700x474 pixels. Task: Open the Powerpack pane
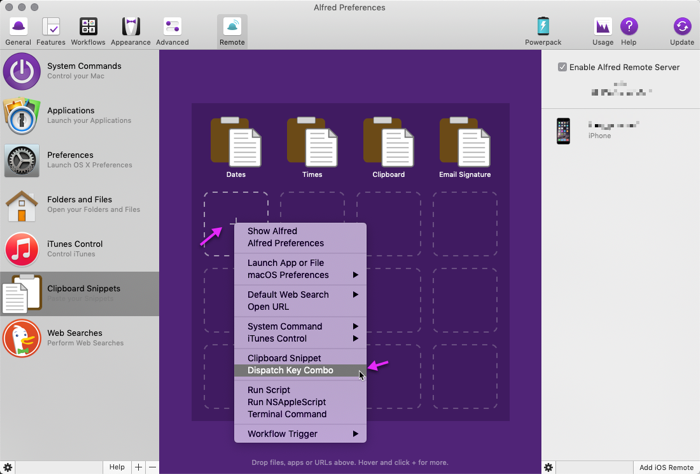click(x=543, y=31)
